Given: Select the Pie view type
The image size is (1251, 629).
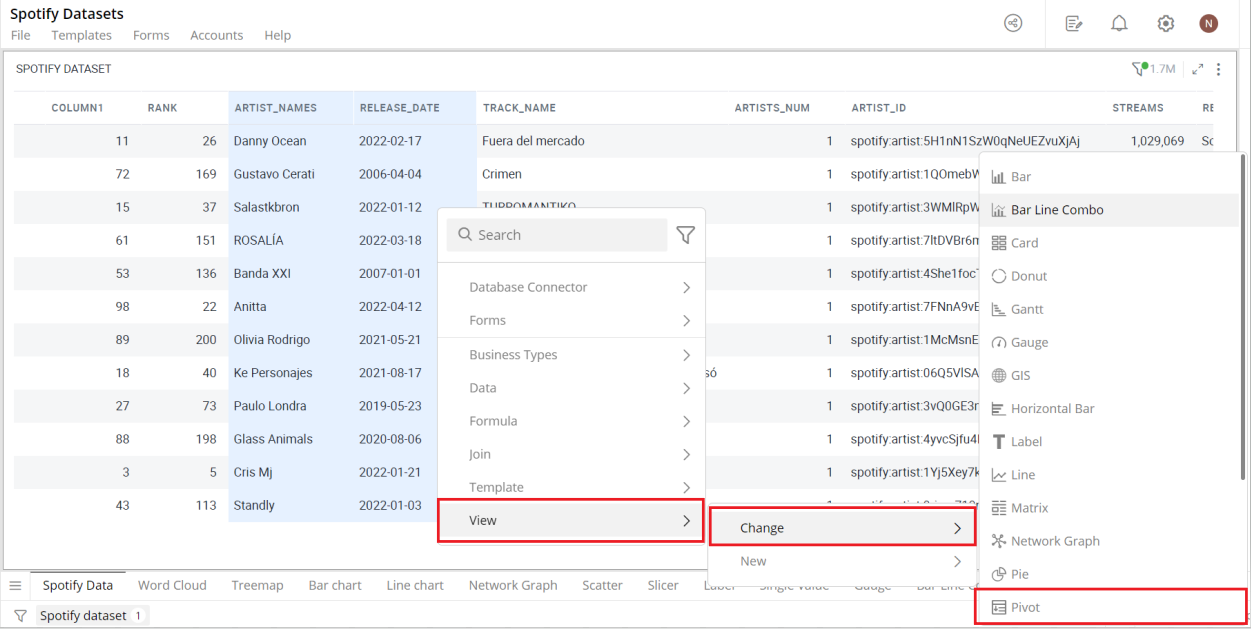Looking at the screenshot, I should [x=1108, y=574].
